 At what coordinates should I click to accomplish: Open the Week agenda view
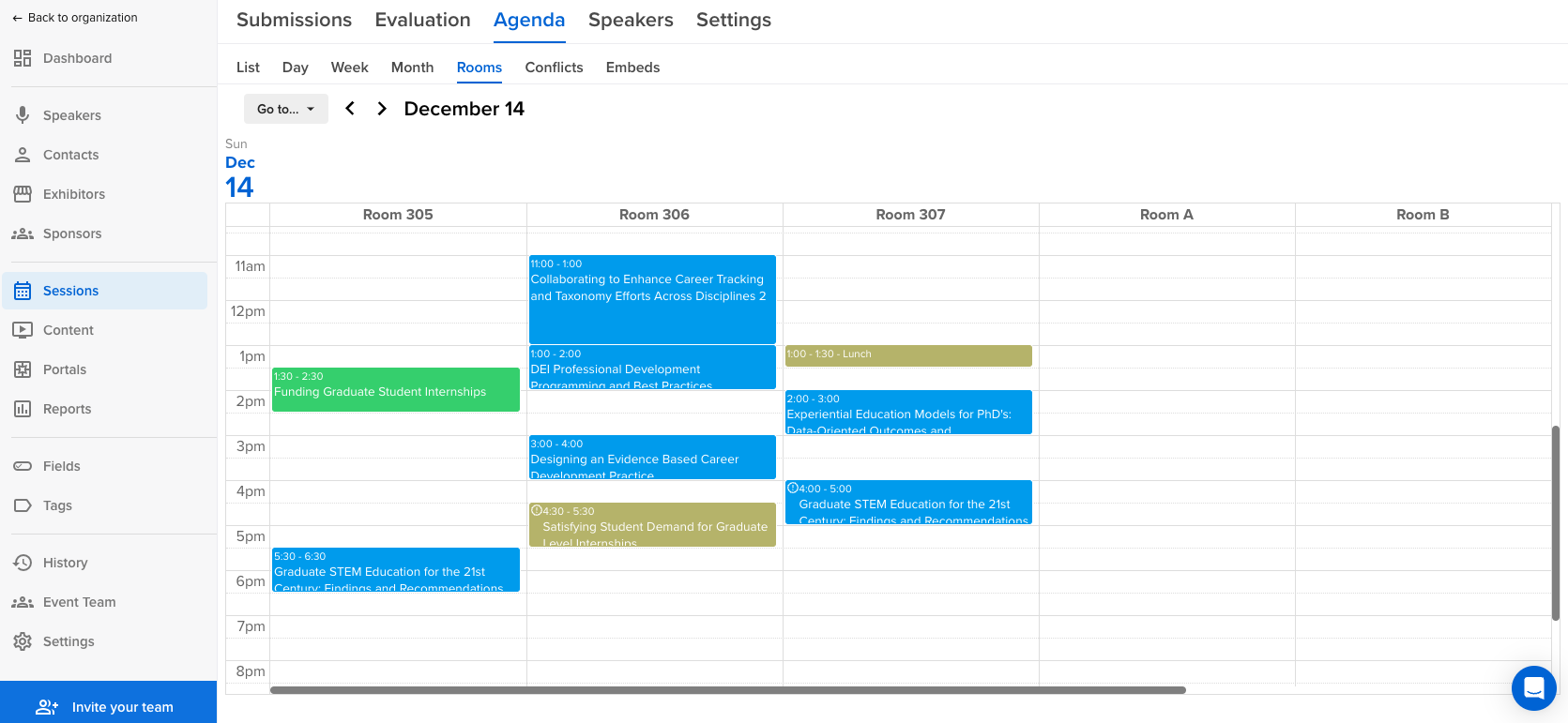click(x=349, y=68)
